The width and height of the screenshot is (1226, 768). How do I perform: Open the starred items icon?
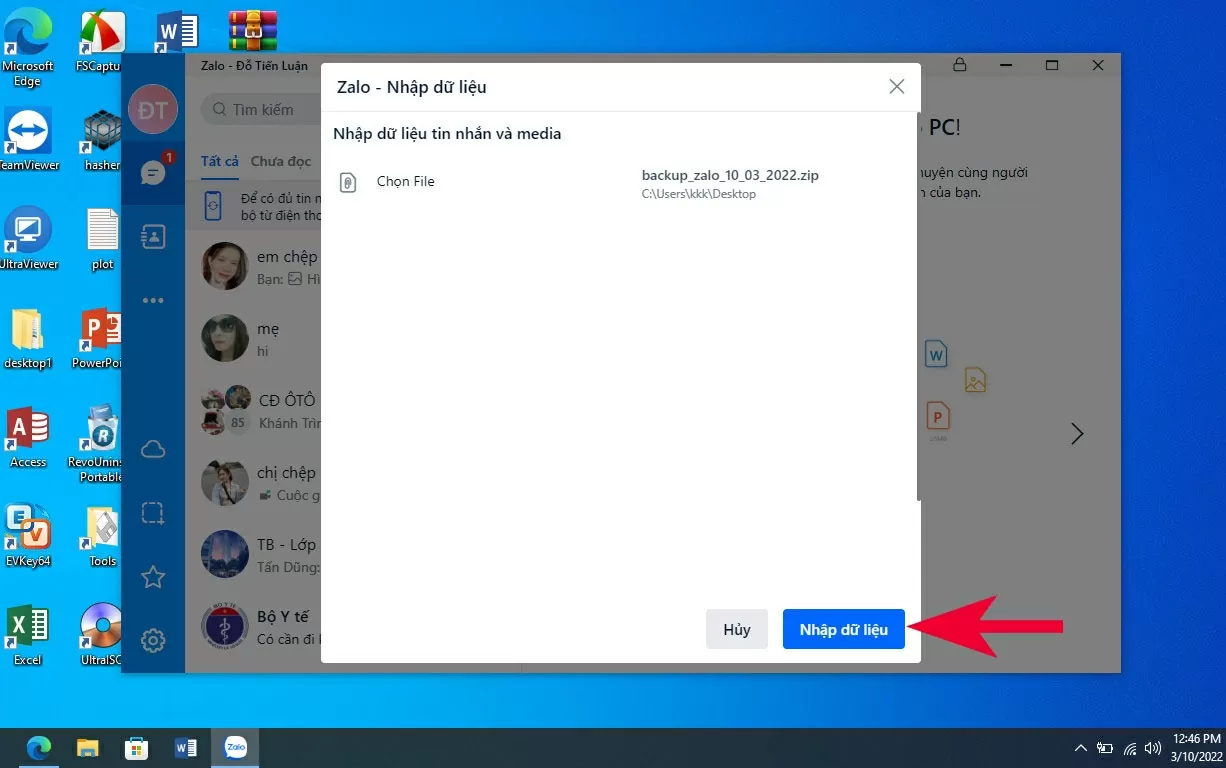point(153,577)
